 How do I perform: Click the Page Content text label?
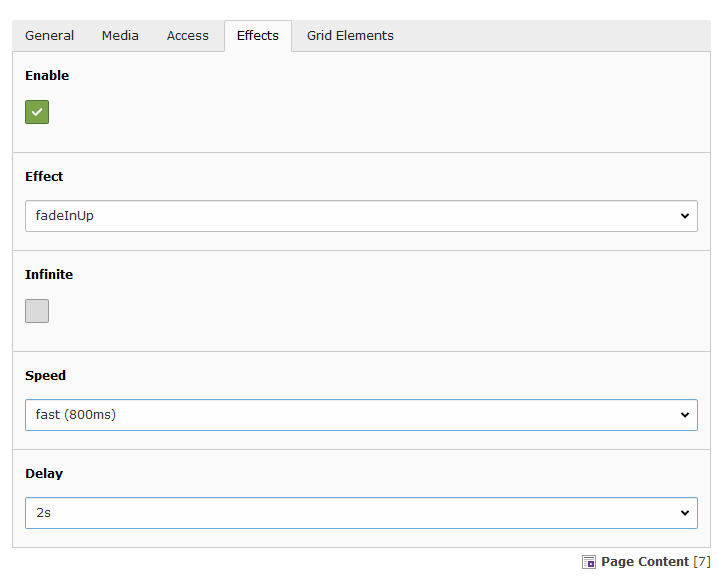pos(644,562)
